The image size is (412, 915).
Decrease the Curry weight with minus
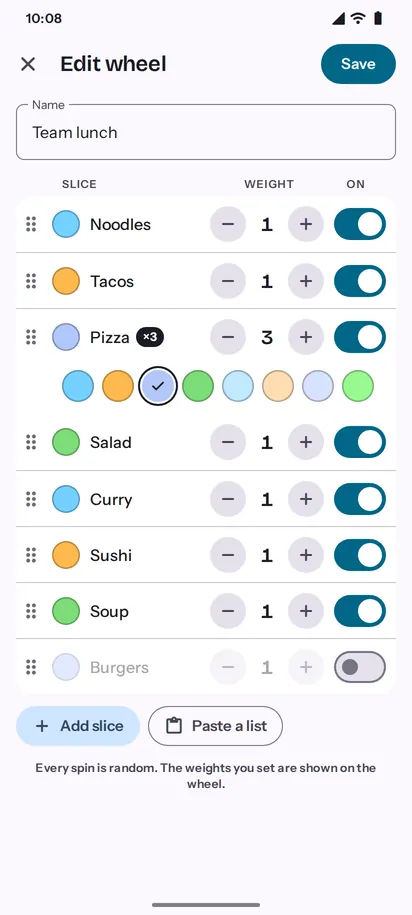click(x=228, y=500)
